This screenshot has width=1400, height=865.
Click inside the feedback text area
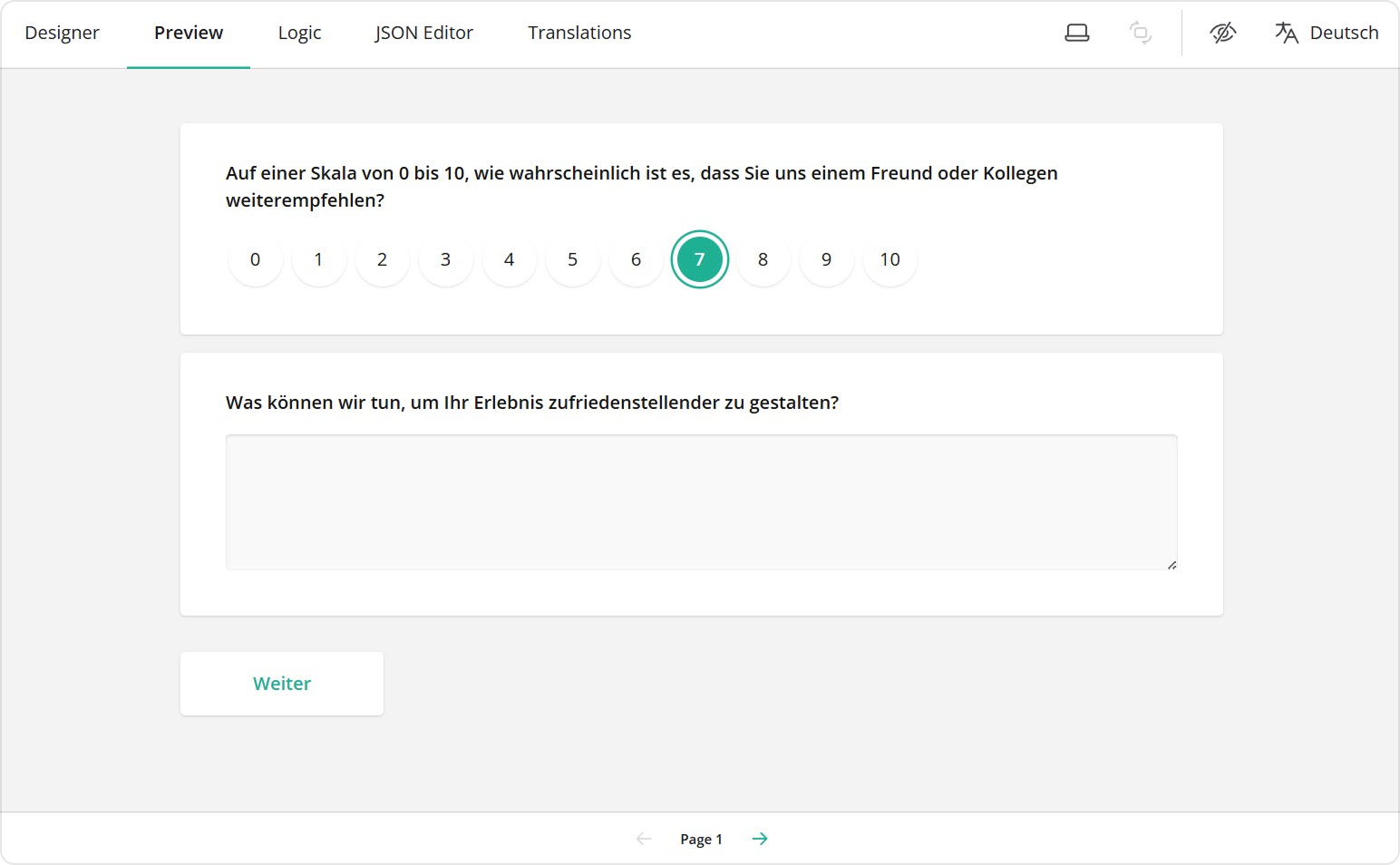point(701,502)
